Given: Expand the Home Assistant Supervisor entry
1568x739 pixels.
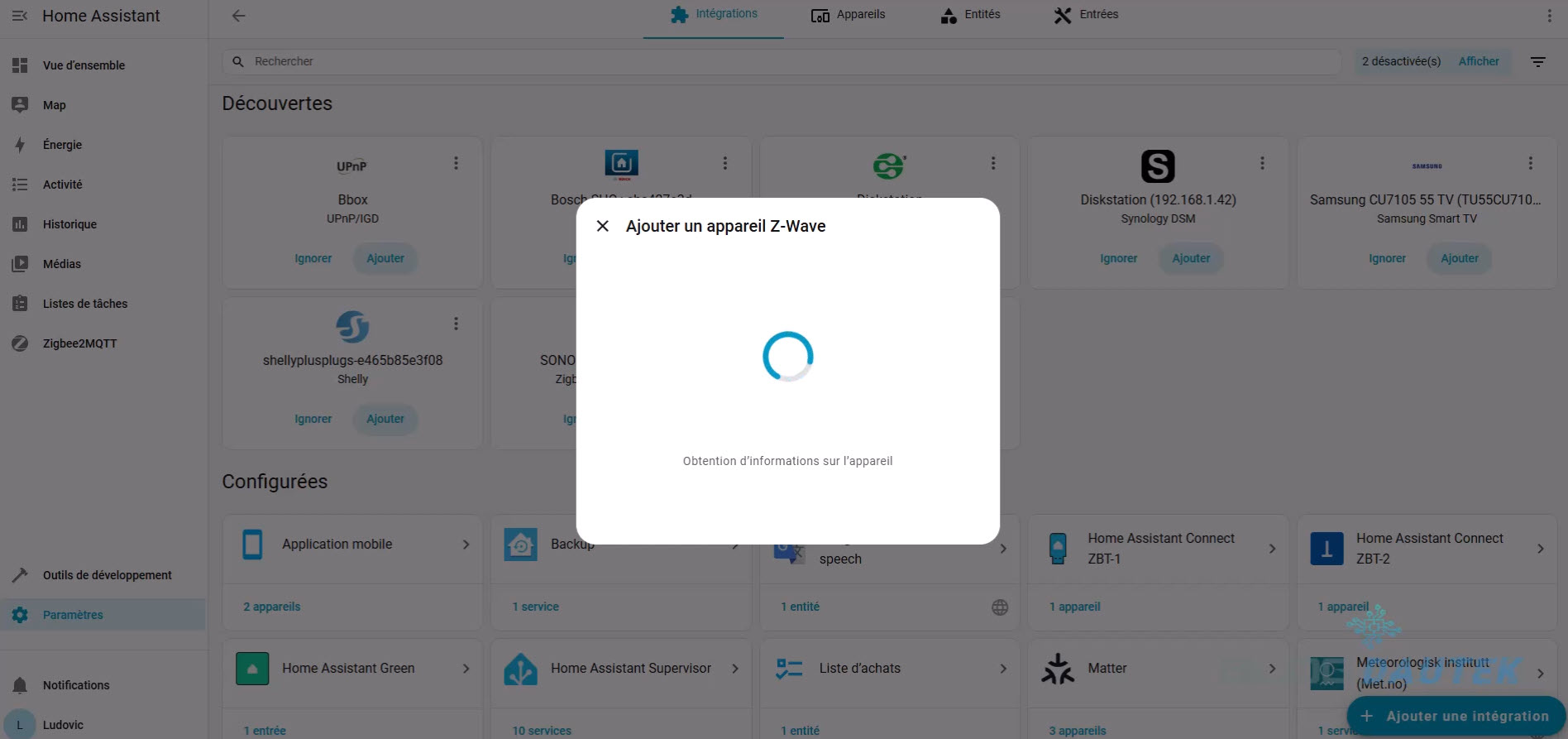Looking at the screenshot, I should click(734, 669).
